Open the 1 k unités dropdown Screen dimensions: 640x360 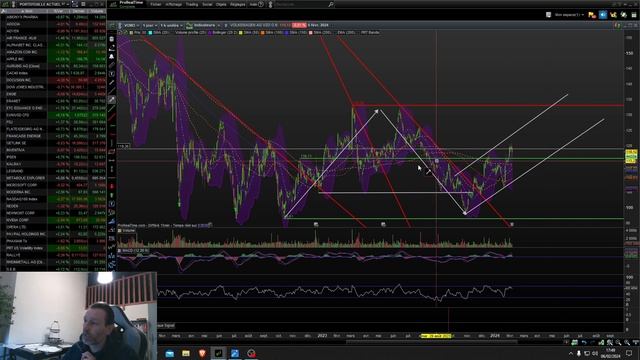point(171,25)
